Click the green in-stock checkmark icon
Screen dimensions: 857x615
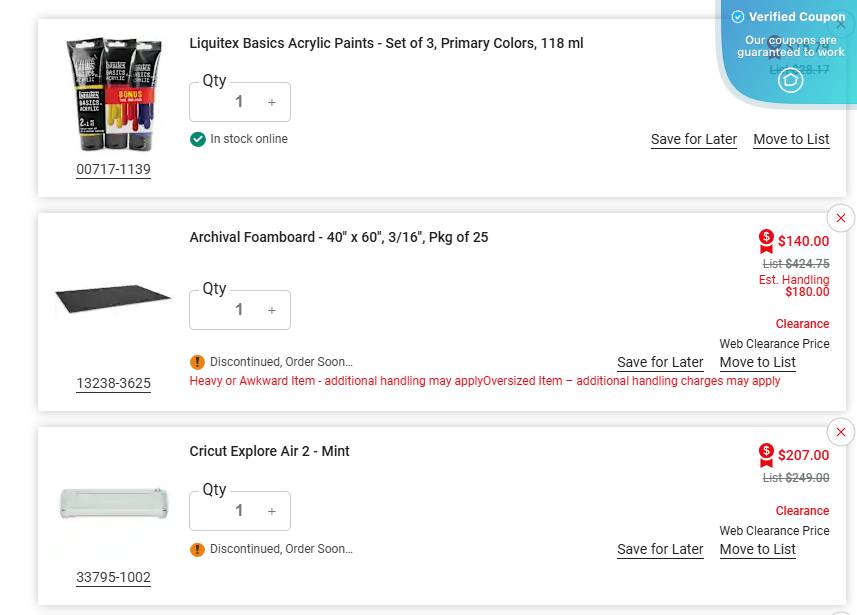point(198,139)
